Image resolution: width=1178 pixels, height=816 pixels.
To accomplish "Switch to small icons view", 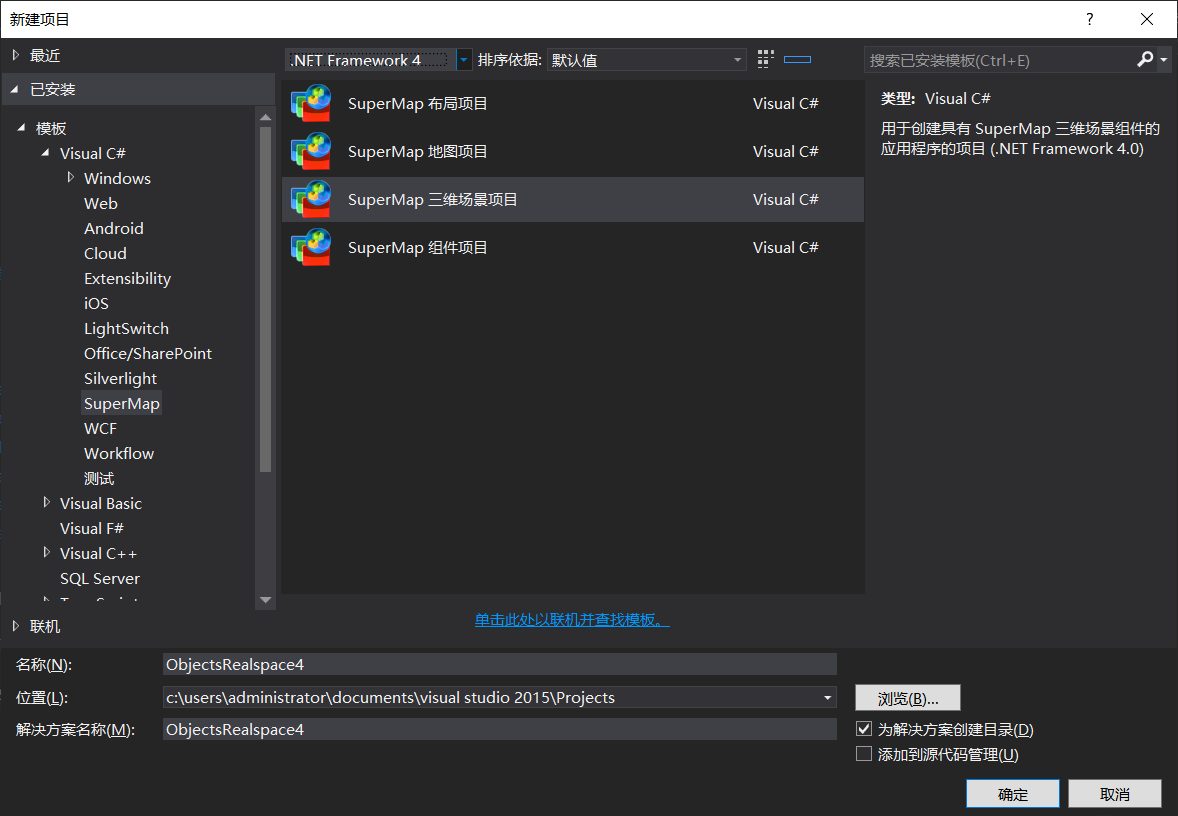I will 765,59.
